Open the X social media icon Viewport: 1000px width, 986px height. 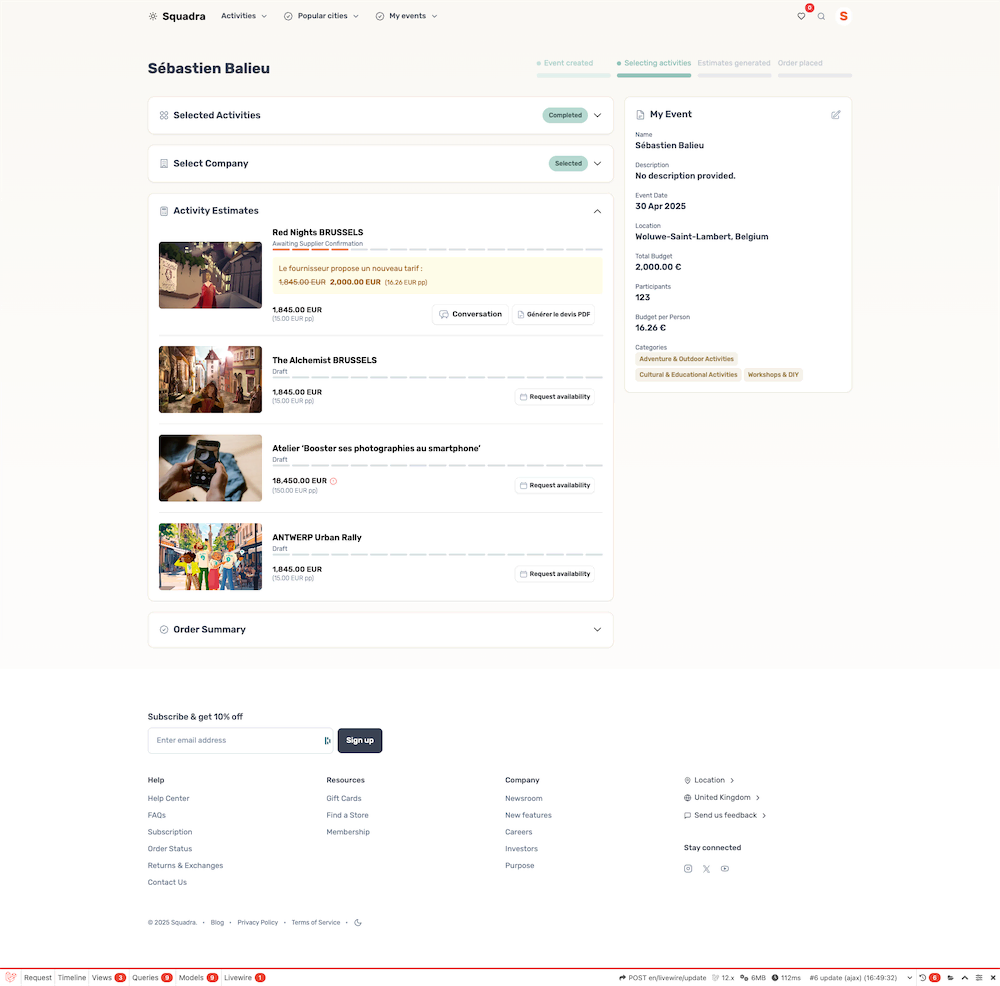tap(706, 868)
